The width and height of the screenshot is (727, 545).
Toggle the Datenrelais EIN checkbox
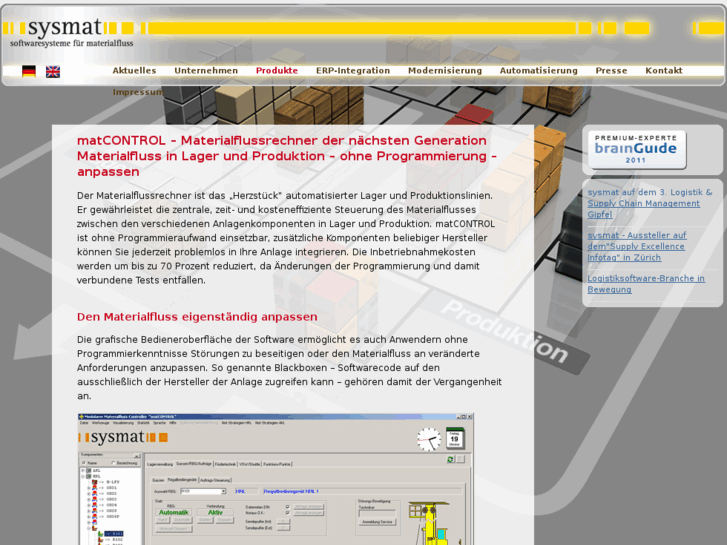287,507
